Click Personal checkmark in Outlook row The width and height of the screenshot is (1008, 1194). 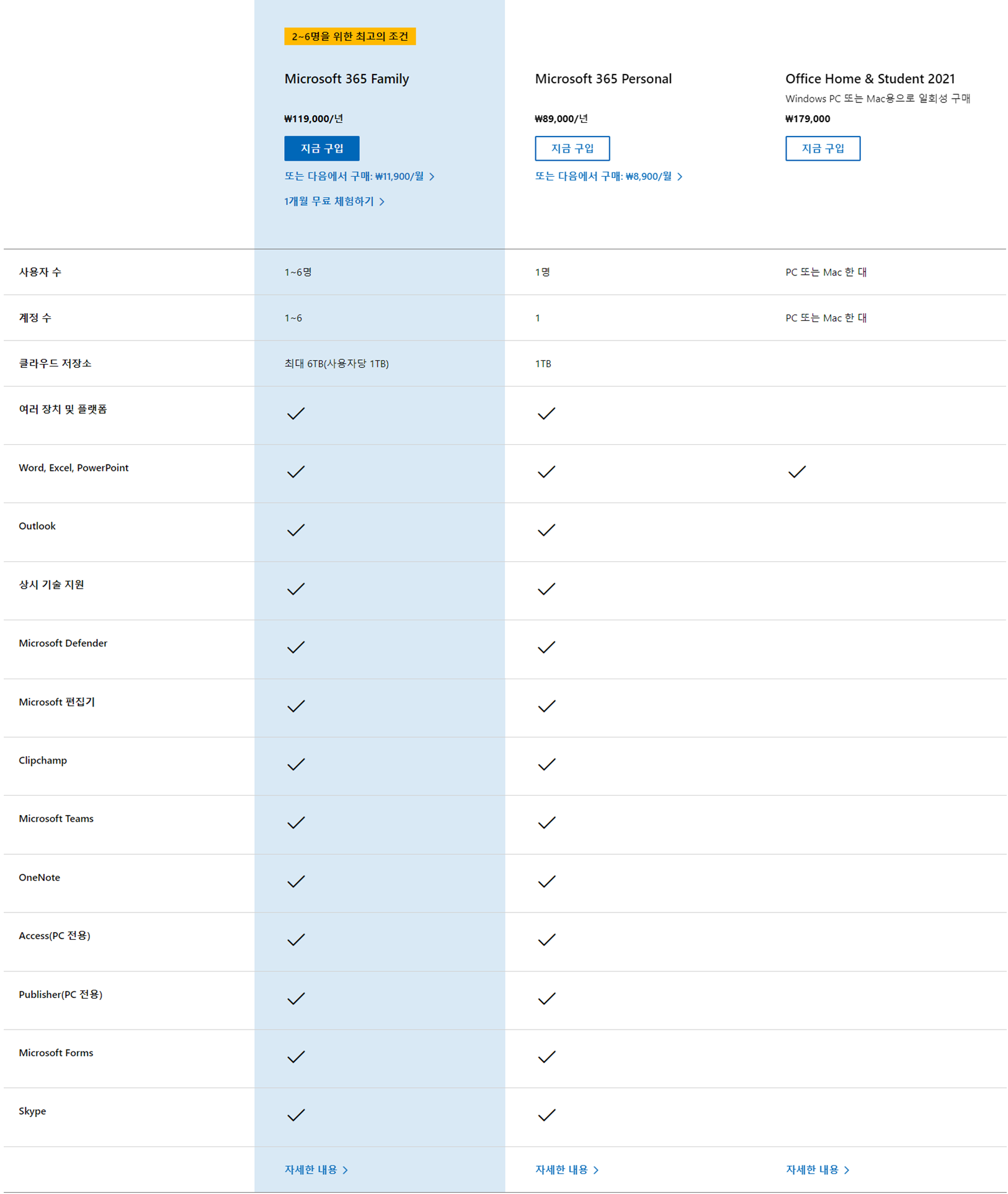546,530
